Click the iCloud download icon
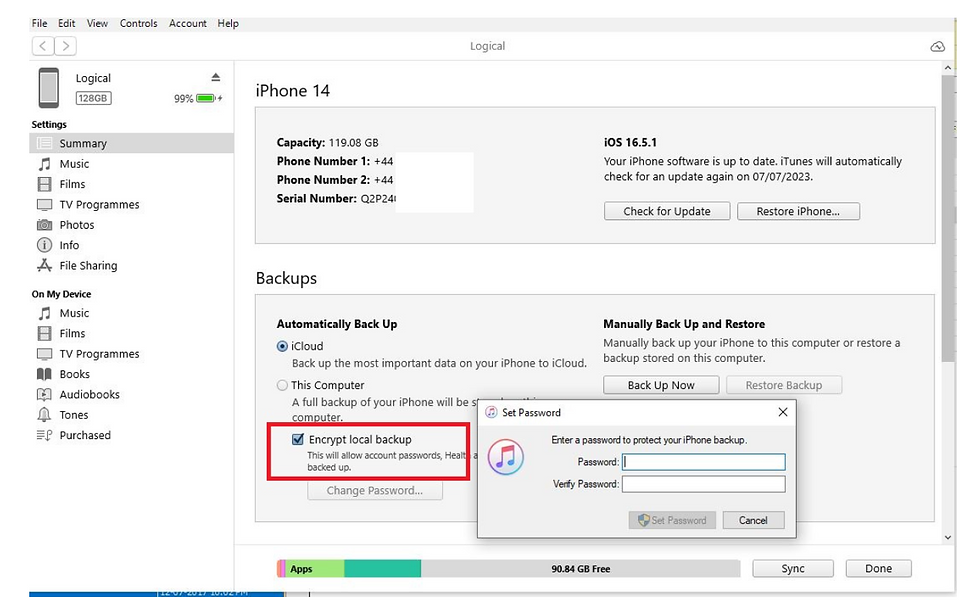 click(x=937, y=47)
